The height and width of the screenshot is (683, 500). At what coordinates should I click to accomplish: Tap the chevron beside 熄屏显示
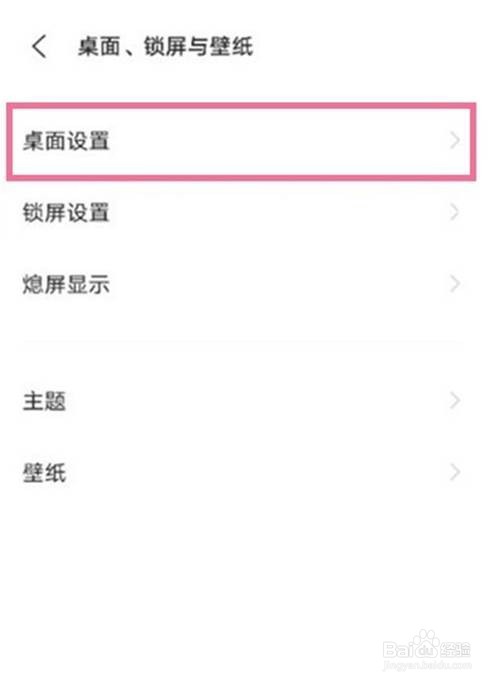[454, 284]
